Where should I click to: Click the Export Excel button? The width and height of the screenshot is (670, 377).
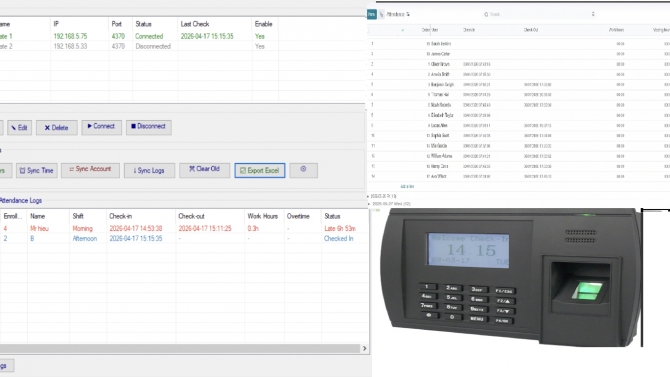click(x=260, y=170)
